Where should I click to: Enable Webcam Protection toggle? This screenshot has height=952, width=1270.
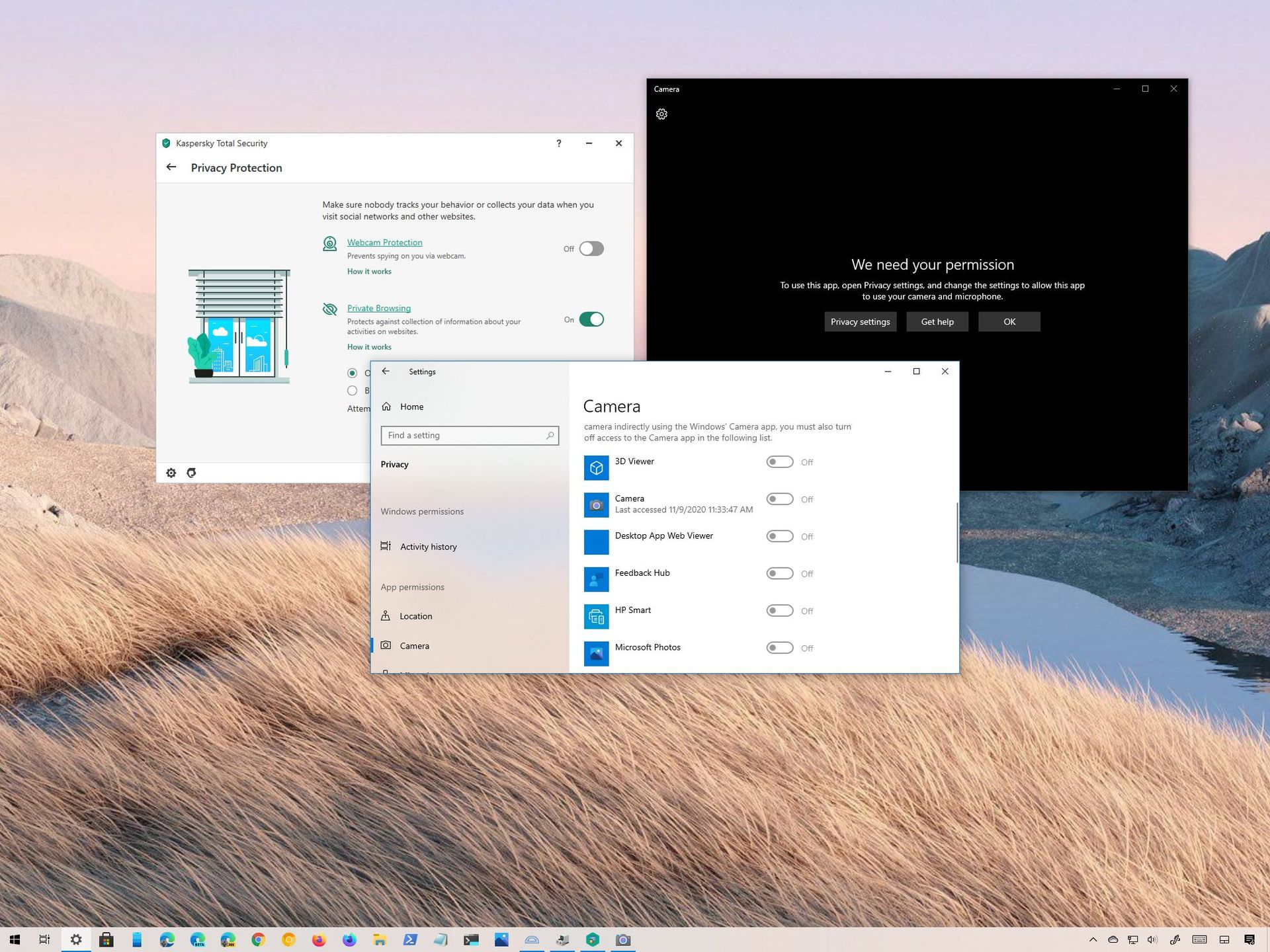coord(591,249)
